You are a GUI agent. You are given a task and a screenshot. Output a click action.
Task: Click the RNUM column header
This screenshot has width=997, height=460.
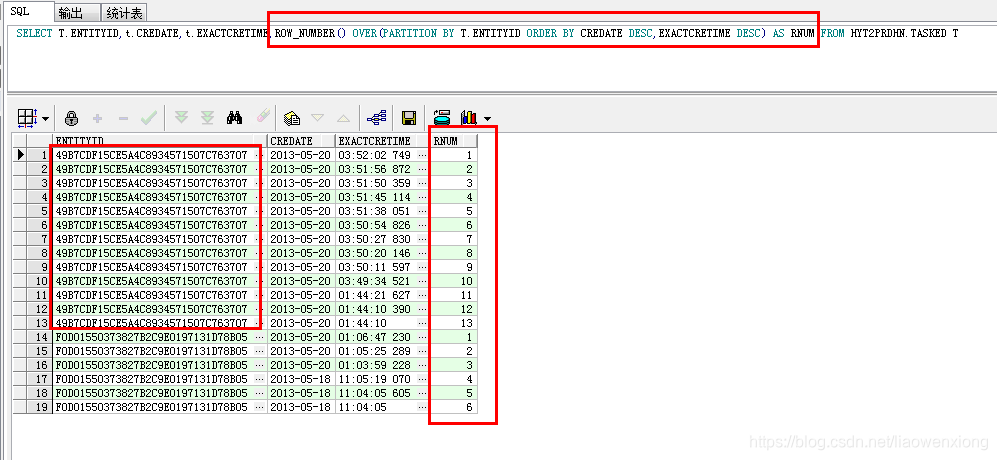pyautogui.click(x=454, y=141)
